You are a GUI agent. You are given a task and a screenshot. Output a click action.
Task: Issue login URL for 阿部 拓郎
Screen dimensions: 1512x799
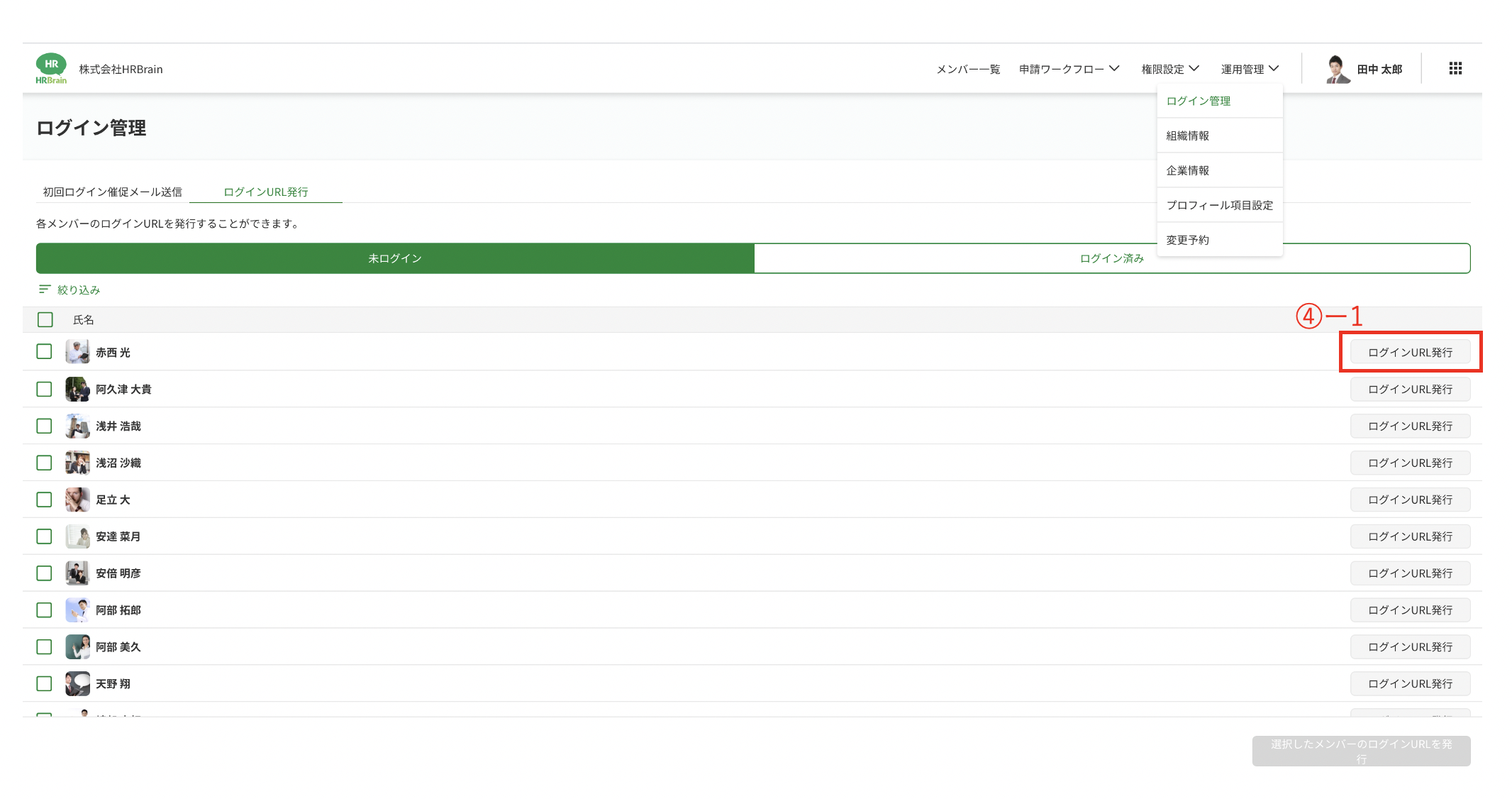click(1410, 610)
